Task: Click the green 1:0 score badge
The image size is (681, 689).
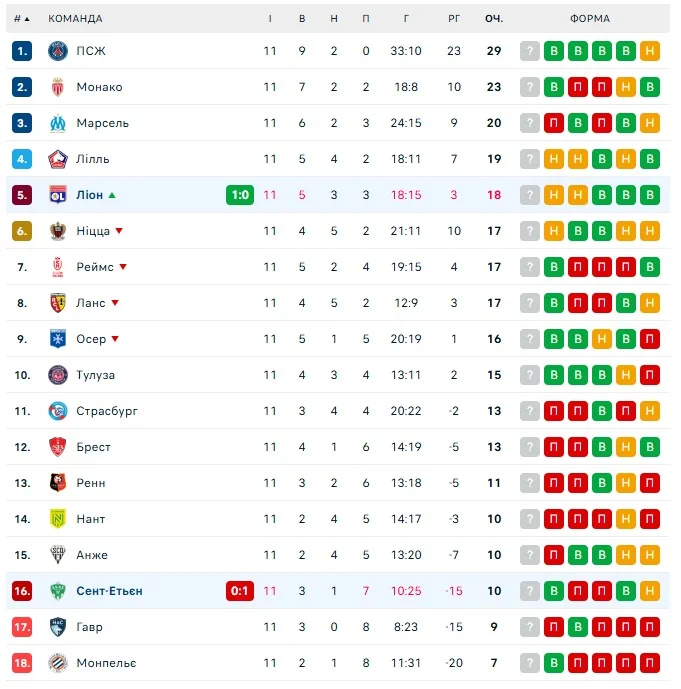Action: point(240,195)
